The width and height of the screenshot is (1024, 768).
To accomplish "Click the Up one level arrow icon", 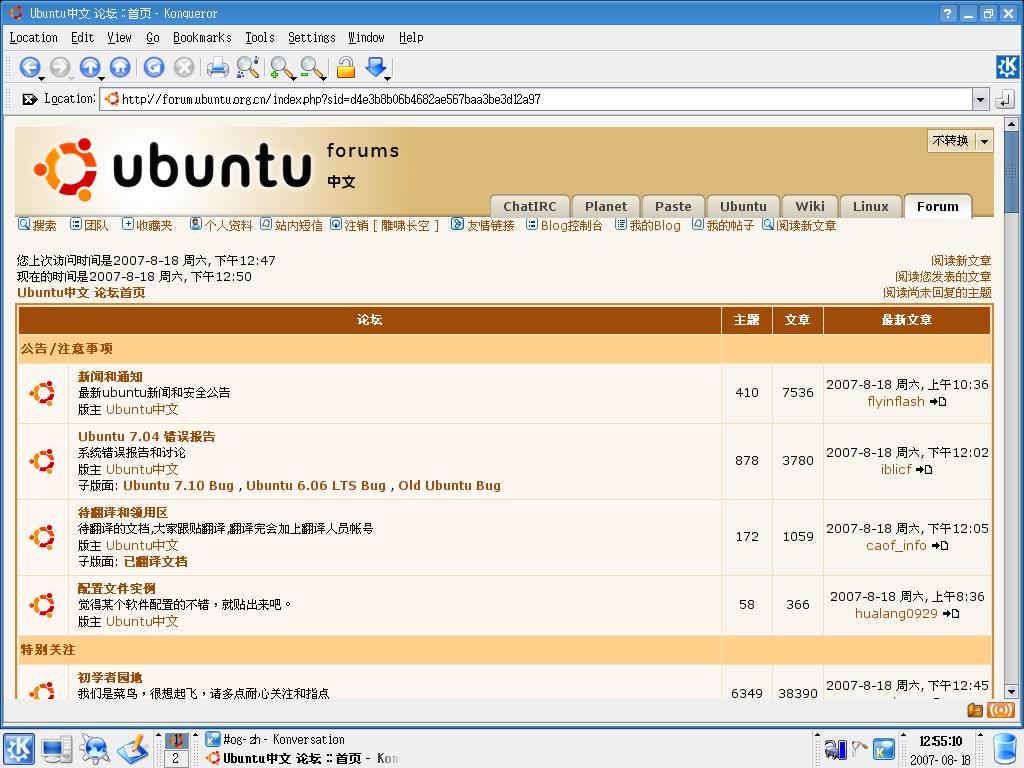I will coord(90,67).
